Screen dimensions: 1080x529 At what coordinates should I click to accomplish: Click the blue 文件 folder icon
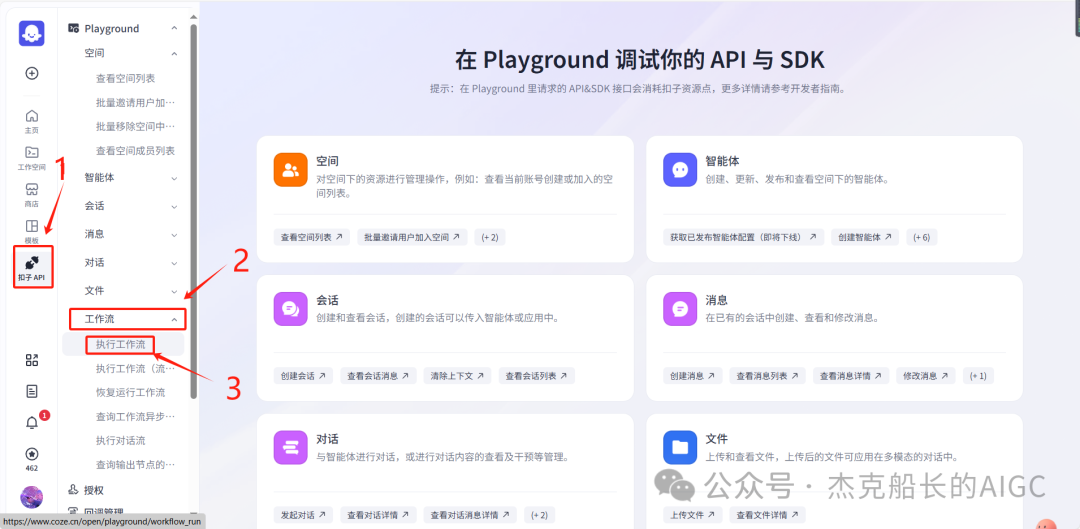click(680, 448)
